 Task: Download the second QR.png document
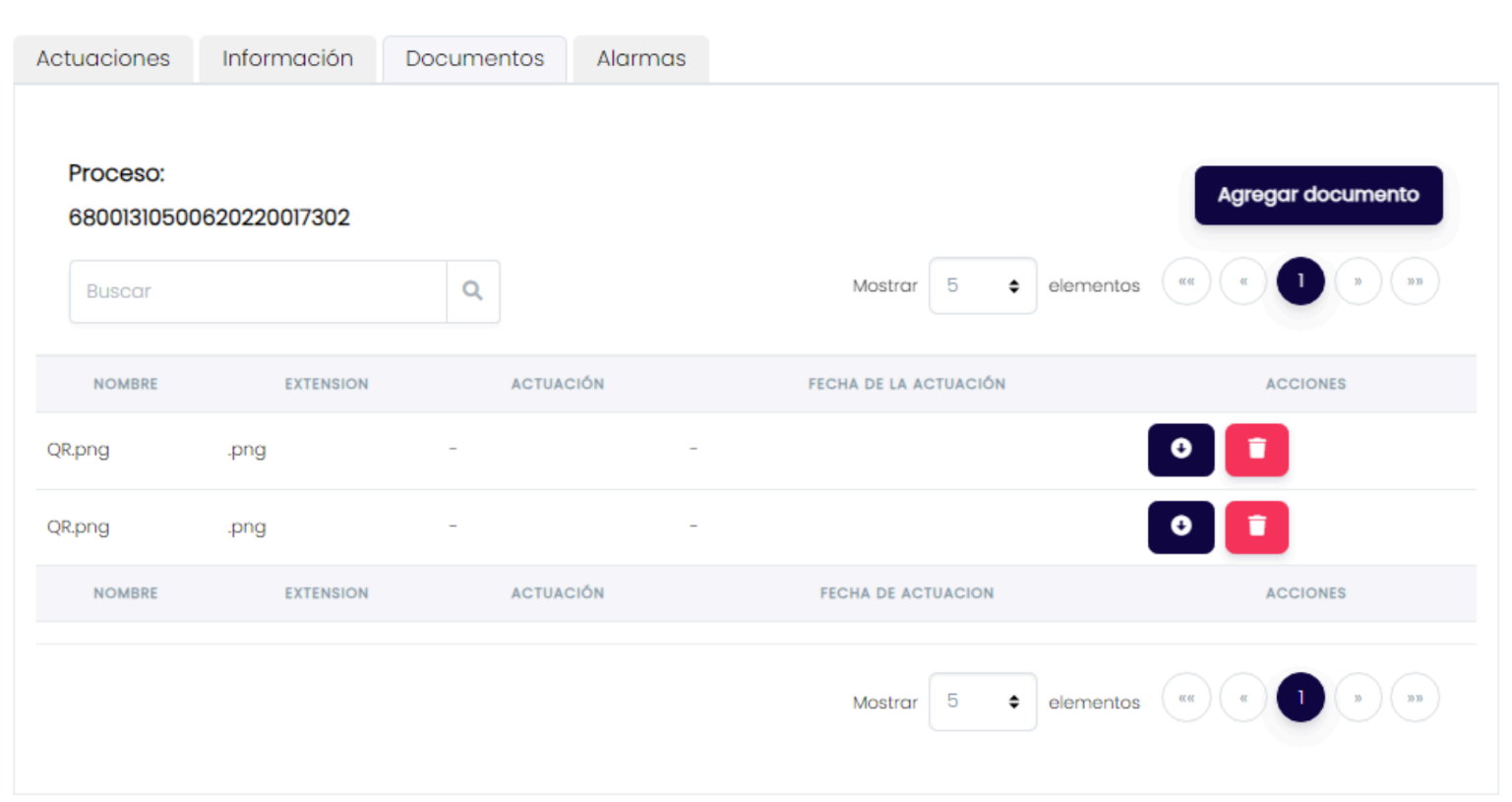point(1180,526)
